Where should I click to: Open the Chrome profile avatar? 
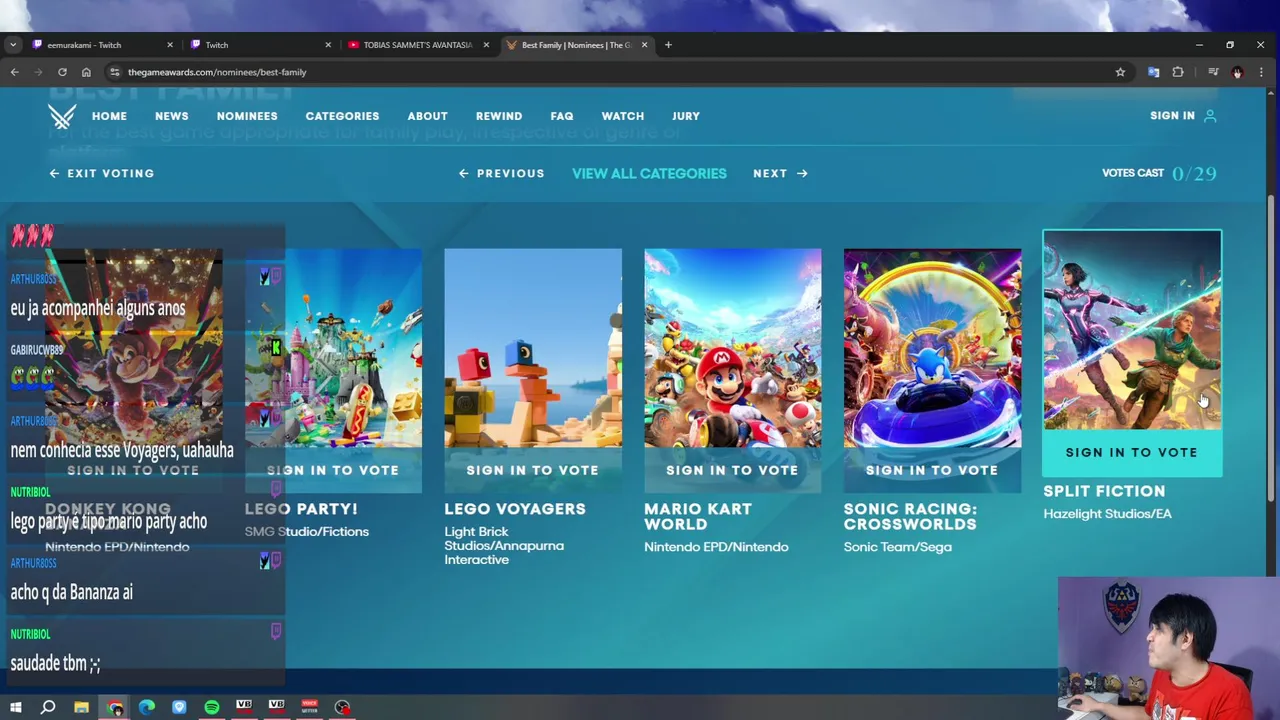[x=1237, y=72]
